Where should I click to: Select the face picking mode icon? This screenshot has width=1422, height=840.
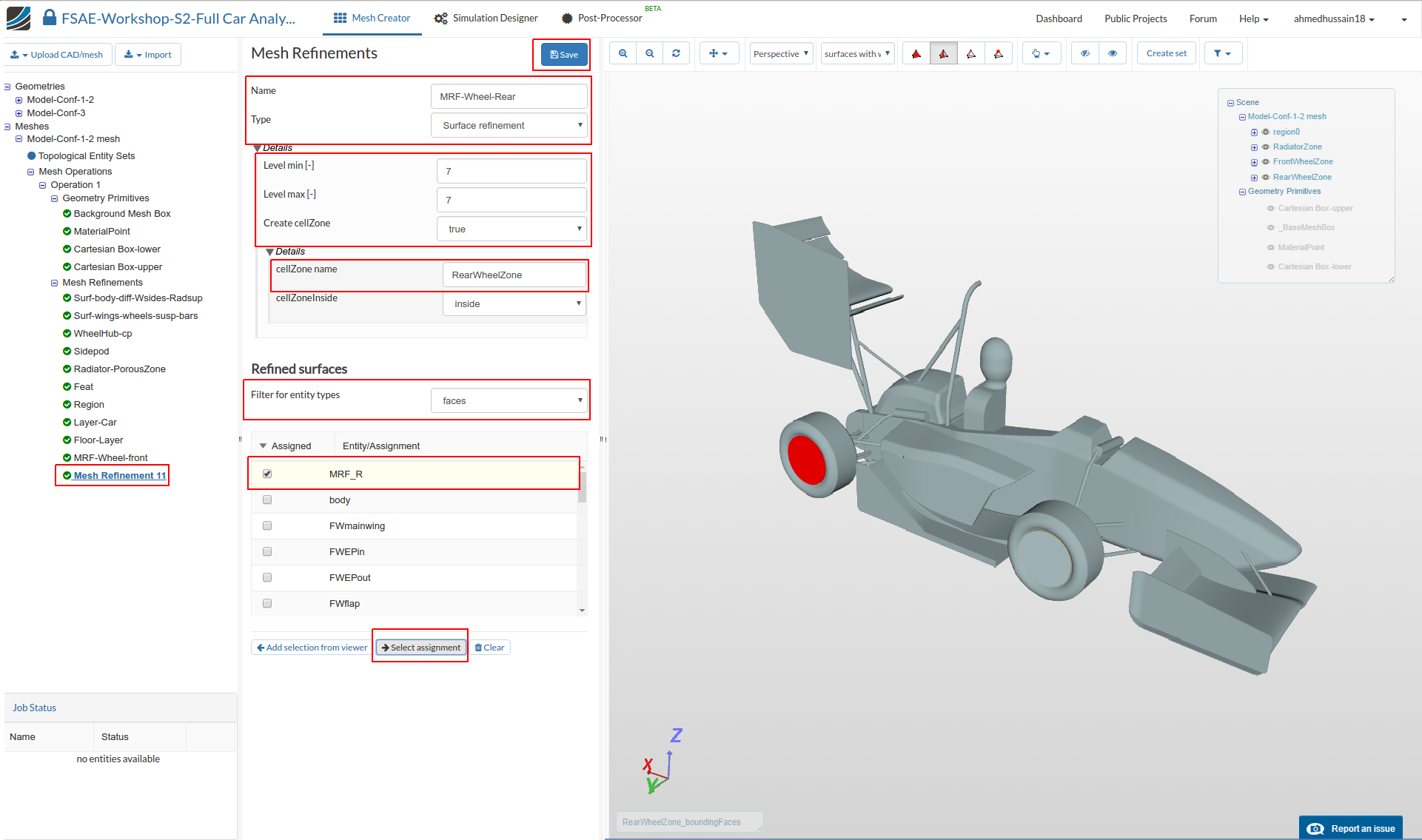[x=944, y=53]
